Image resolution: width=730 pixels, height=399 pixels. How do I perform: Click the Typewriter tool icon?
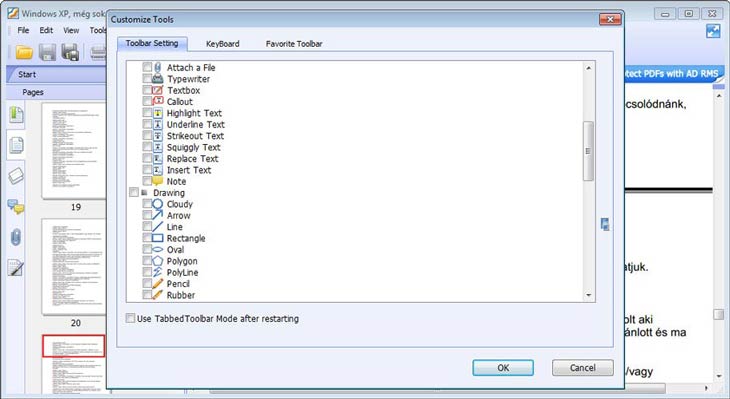(x=158, y=79)
